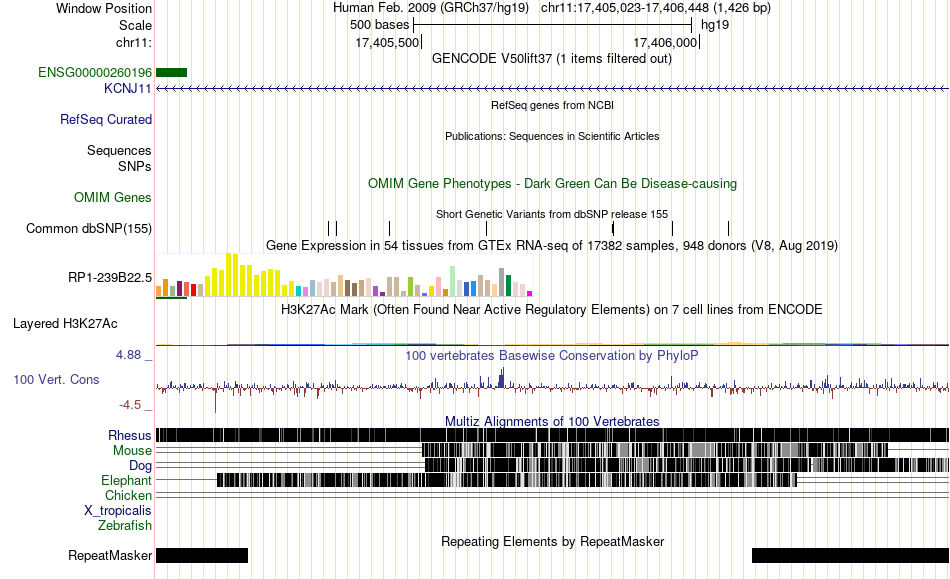Viewport: 950px width, 579px height.
Task: Click the 4.88 PhyloP maximum value
Action: 128,355
